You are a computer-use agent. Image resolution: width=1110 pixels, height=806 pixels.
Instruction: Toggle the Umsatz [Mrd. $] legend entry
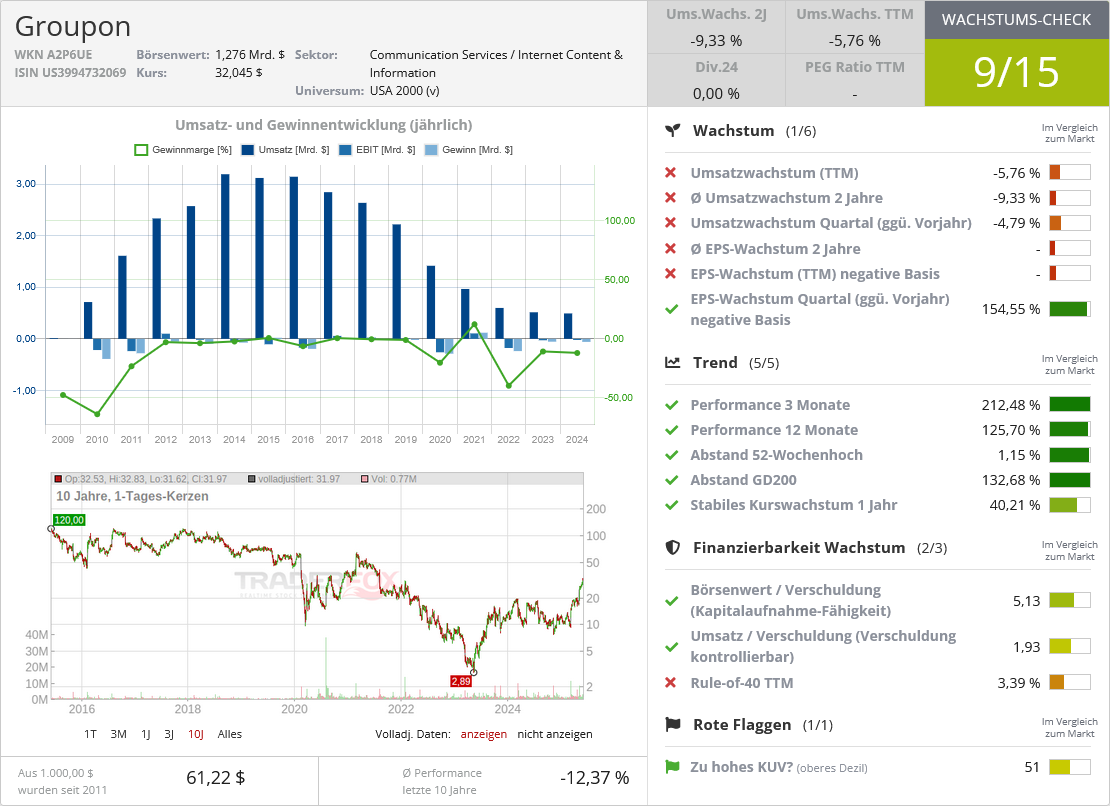click(285, 150)
